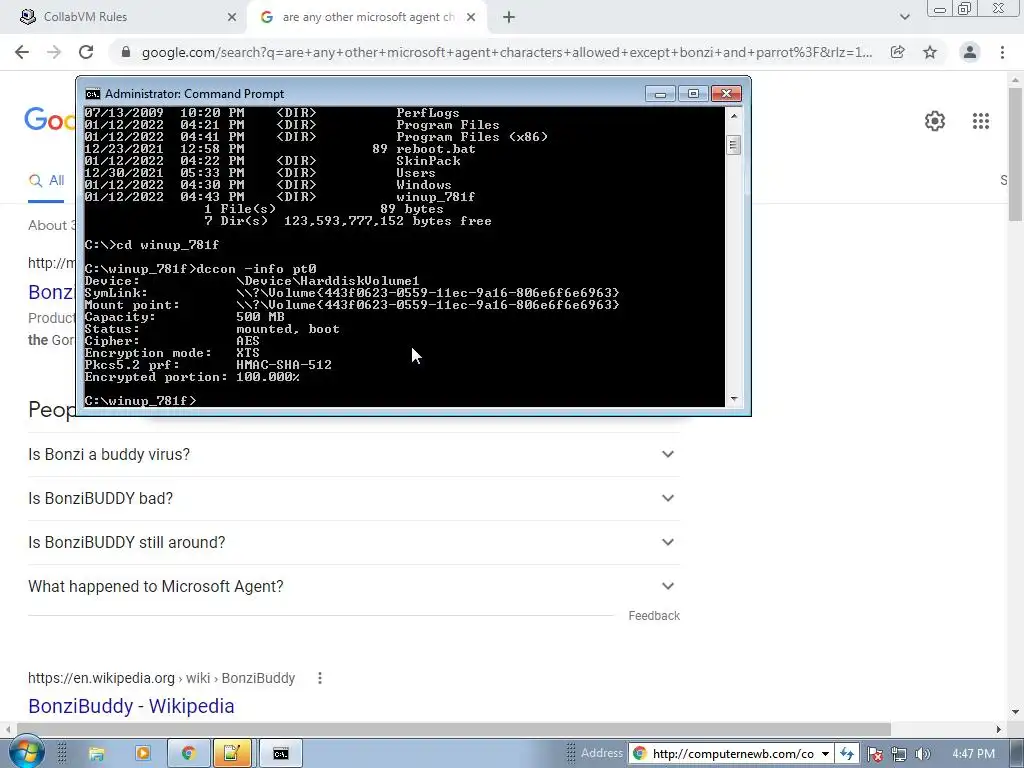Switch to Chrome from the taskbar
Image resolution: width=1024 pixels, height=768 pixels.
click(x=189, y=754)
